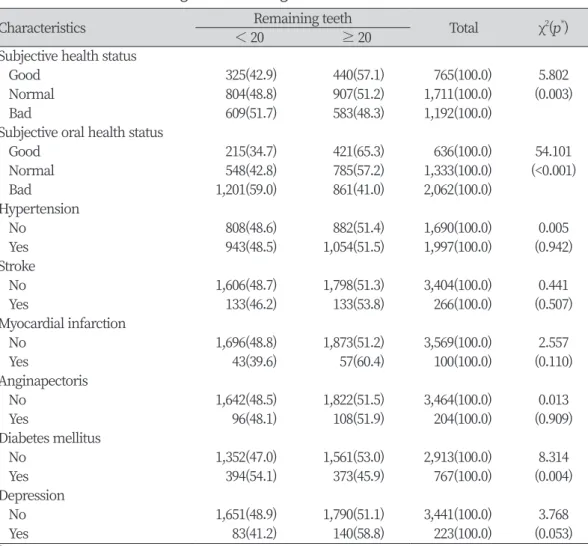The width and height of the screenshot is (588, 546).
Task: Select cell 943(48.5)
Action: 251,247
